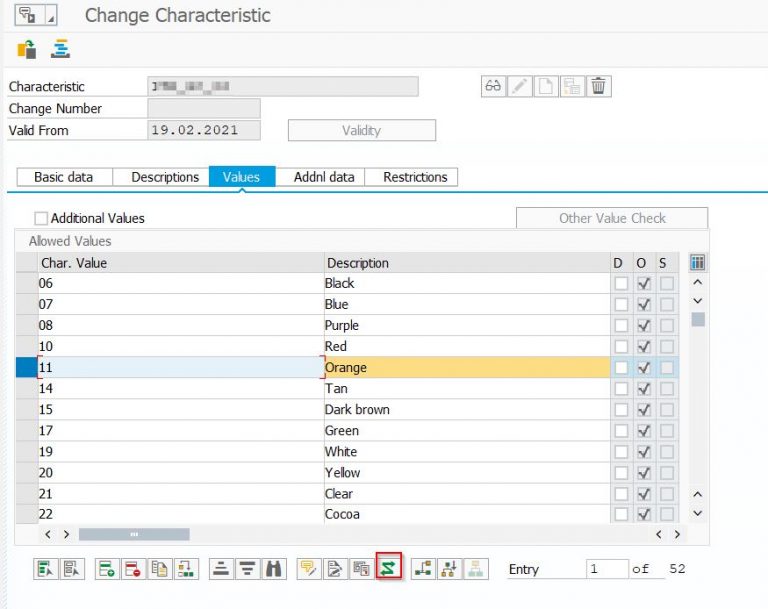Click the table scroll down arrow at bottom
This screenshot has width=768, height=609.
697,513
